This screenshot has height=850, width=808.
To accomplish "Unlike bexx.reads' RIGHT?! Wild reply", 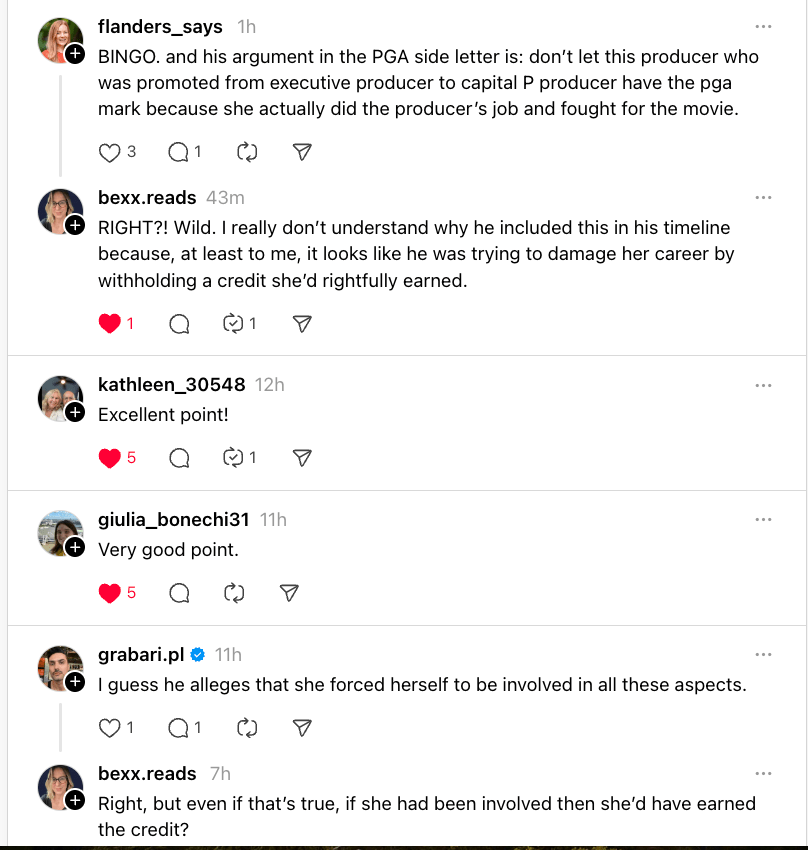I will 109,323.
